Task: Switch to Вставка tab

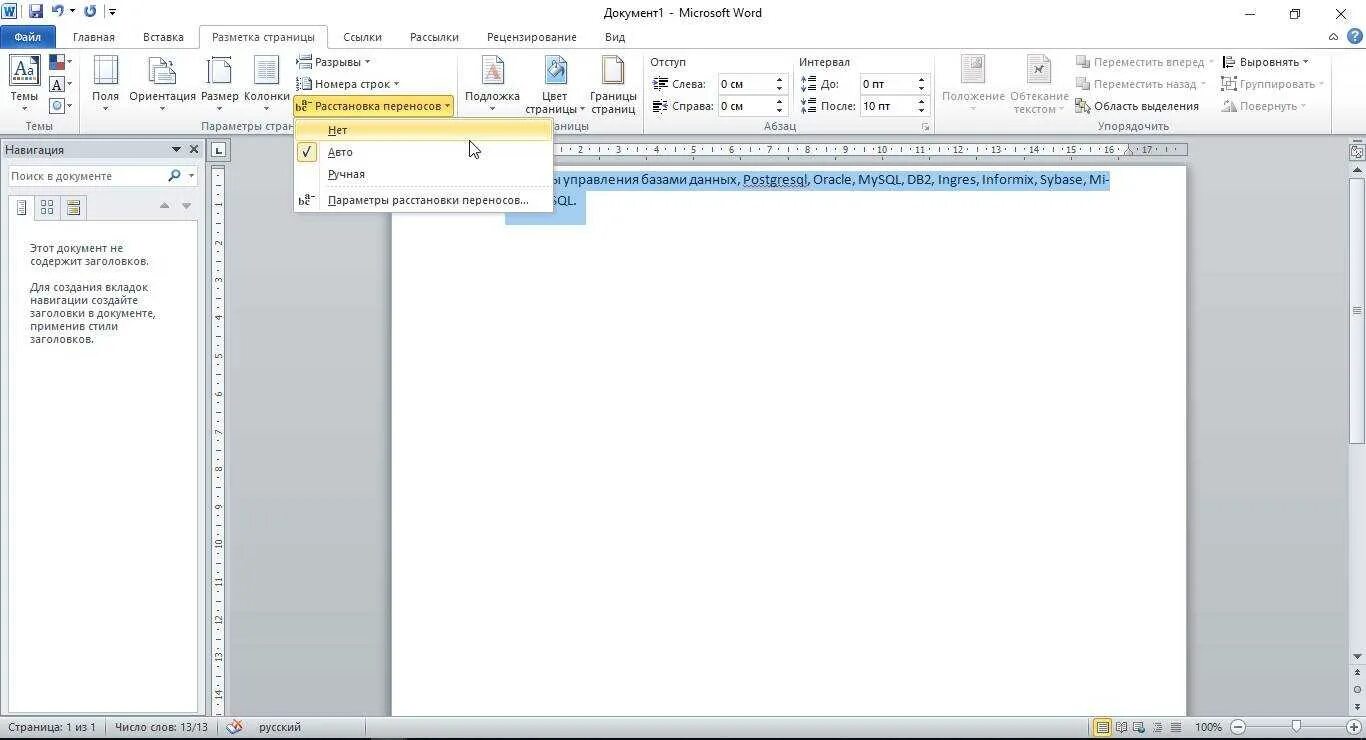Action: [x=163, y=37]
